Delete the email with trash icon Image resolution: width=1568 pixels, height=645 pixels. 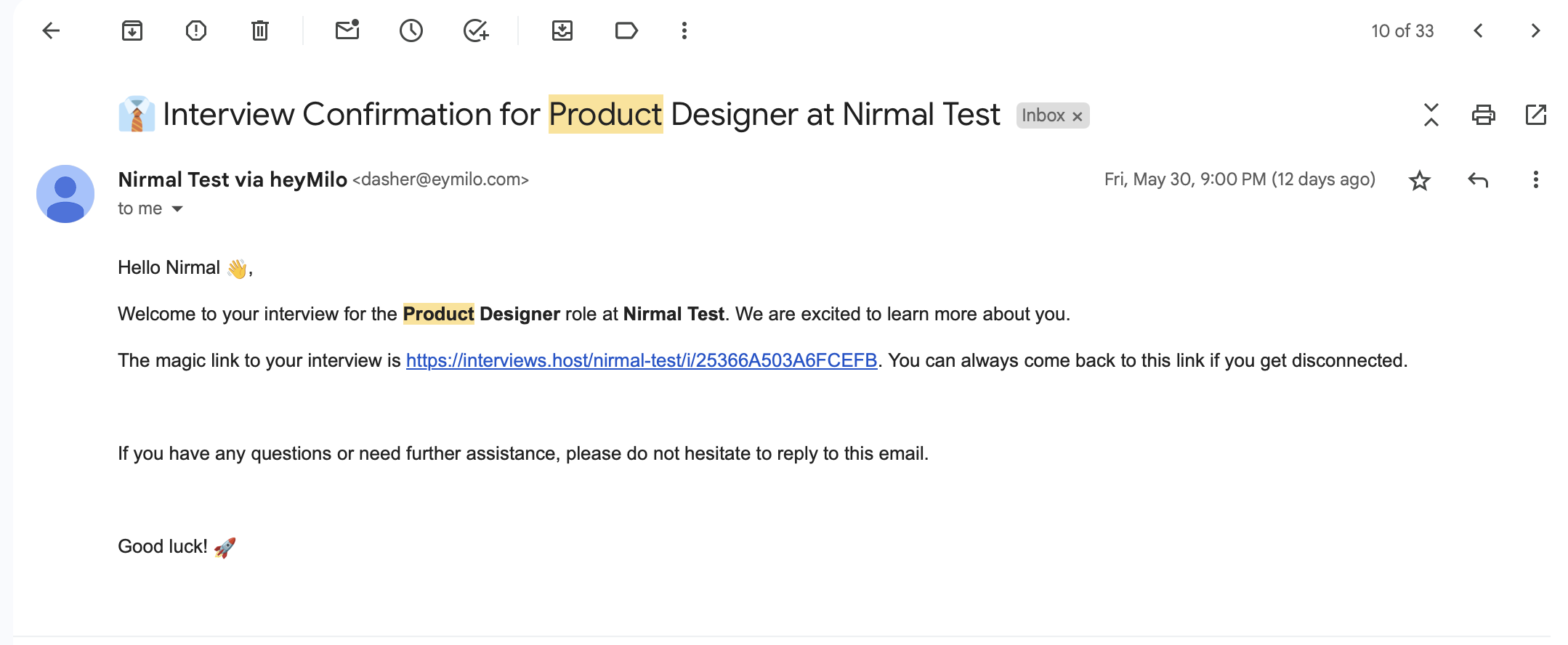click(260, 31)
